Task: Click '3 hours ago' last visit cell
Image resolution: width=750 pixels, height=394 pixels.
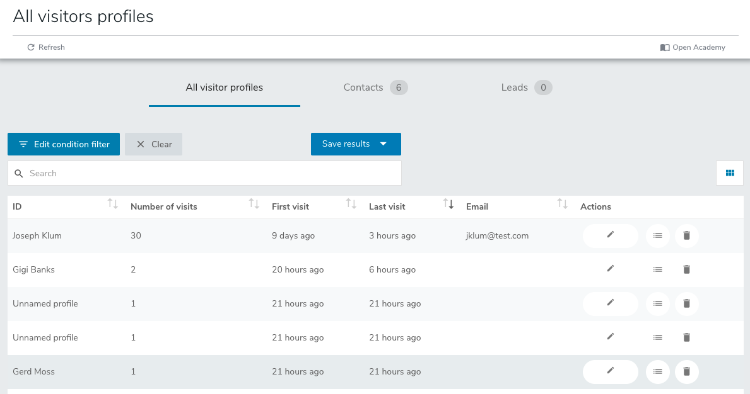Action: tap(392, 236)
